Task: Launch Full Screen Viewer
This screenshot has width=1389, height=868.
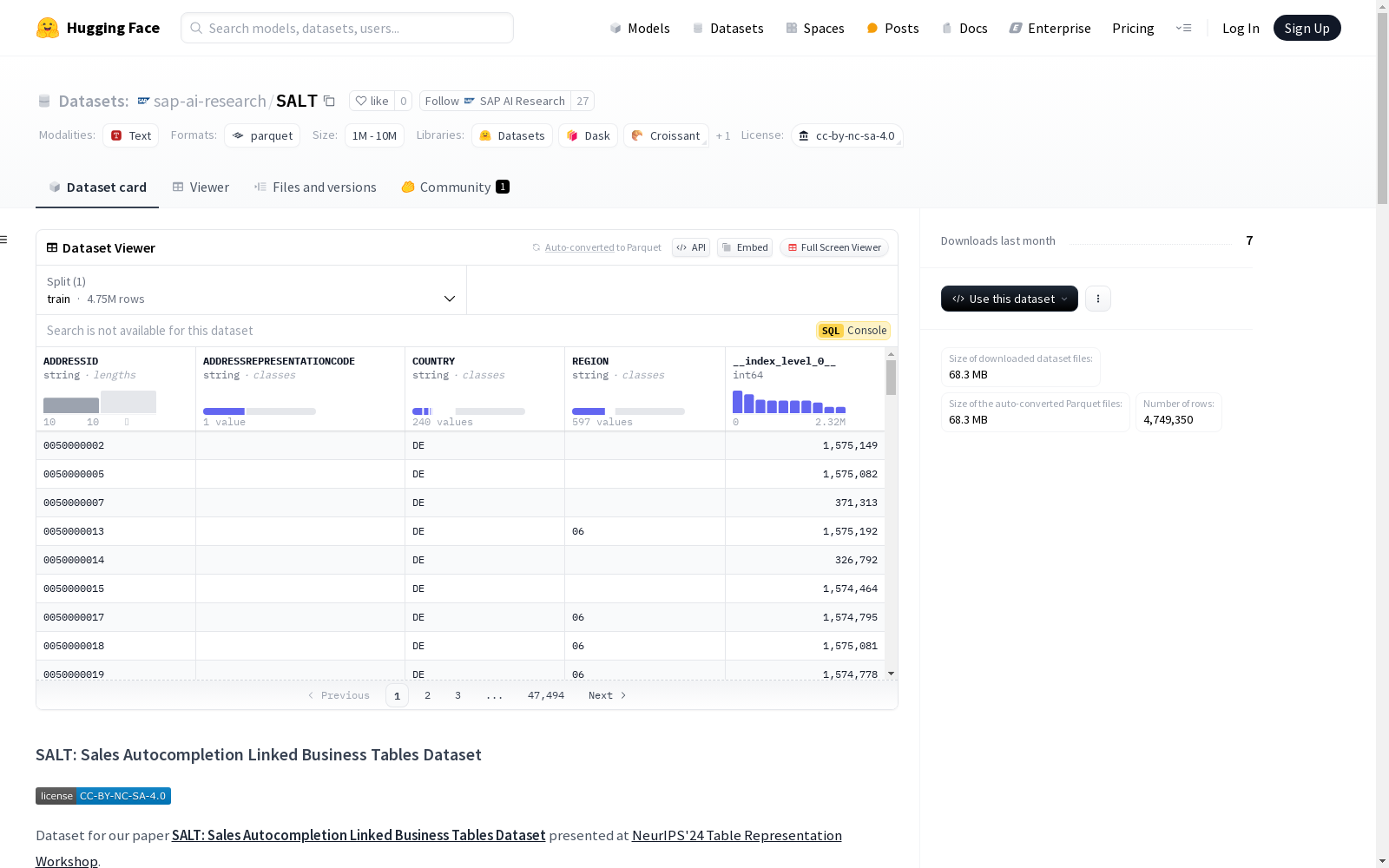Action: (x=834, y=247)
